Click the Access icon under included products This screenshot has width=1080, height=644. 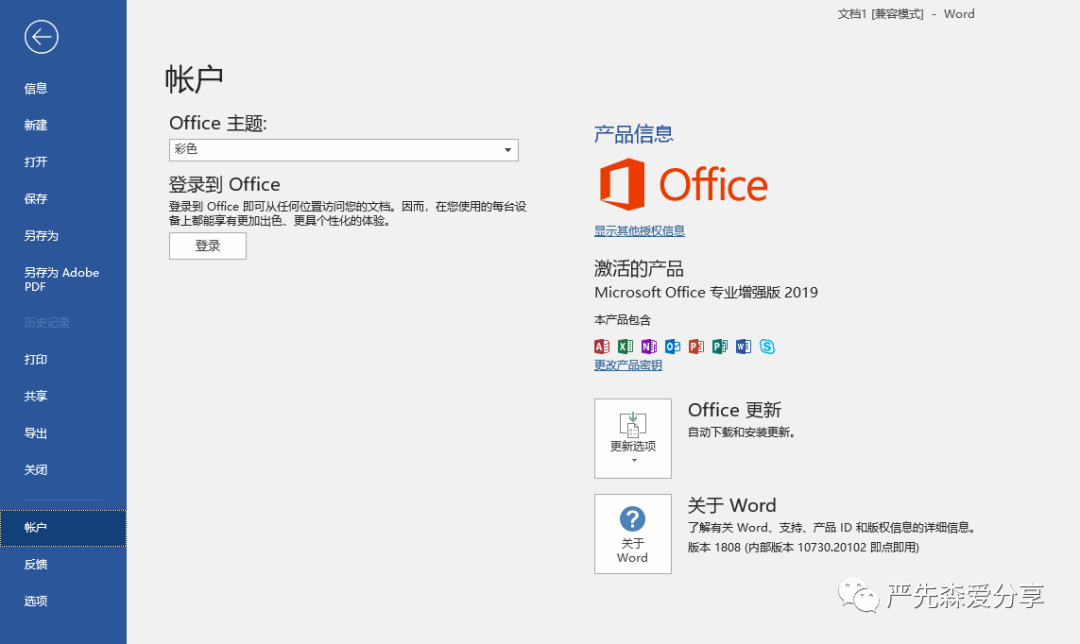601,346
